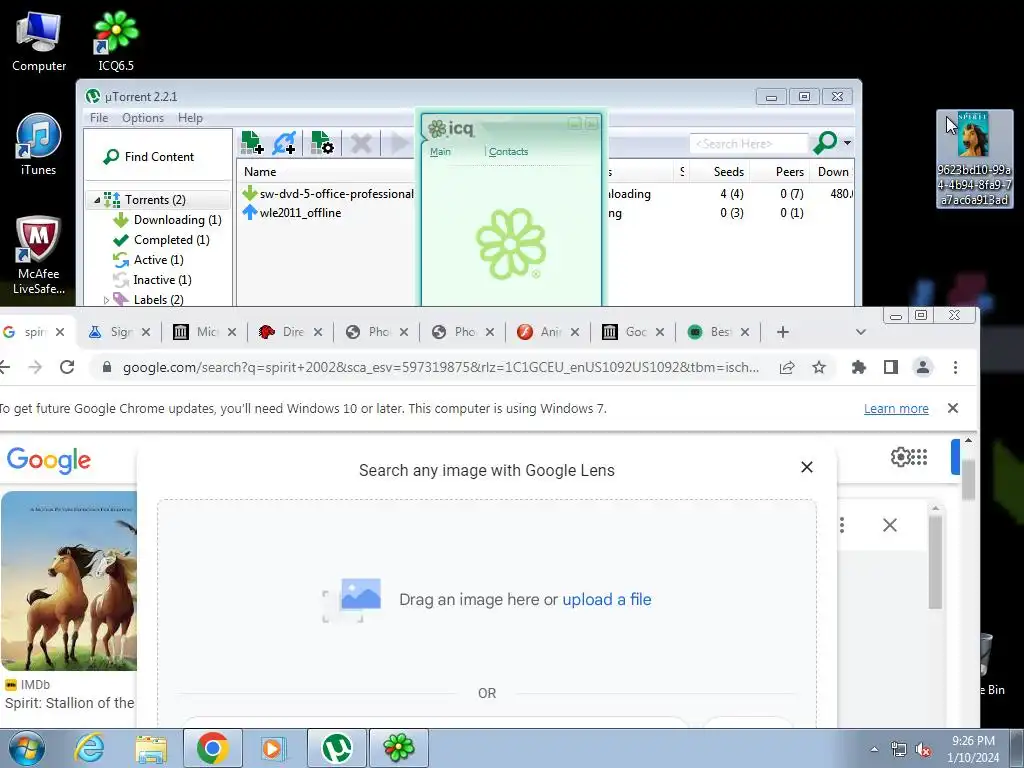1024x768 pixels.
Task: Open the image panel's three-dot options
Action: click(x=842, y=524)
